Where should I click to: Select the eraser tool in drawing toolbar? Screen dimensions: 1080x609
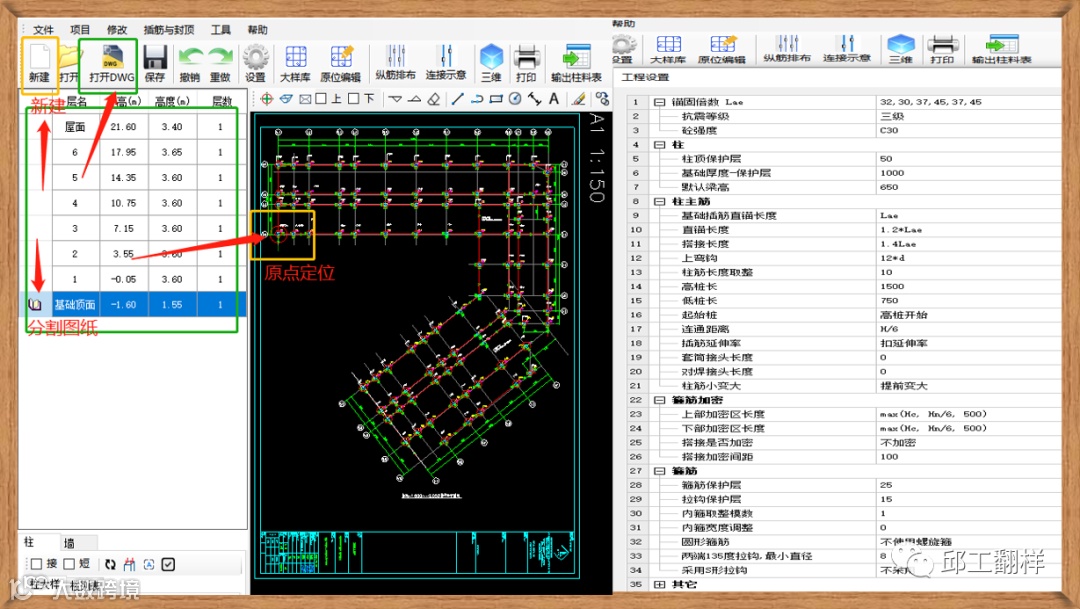click(x=433, y=99)
